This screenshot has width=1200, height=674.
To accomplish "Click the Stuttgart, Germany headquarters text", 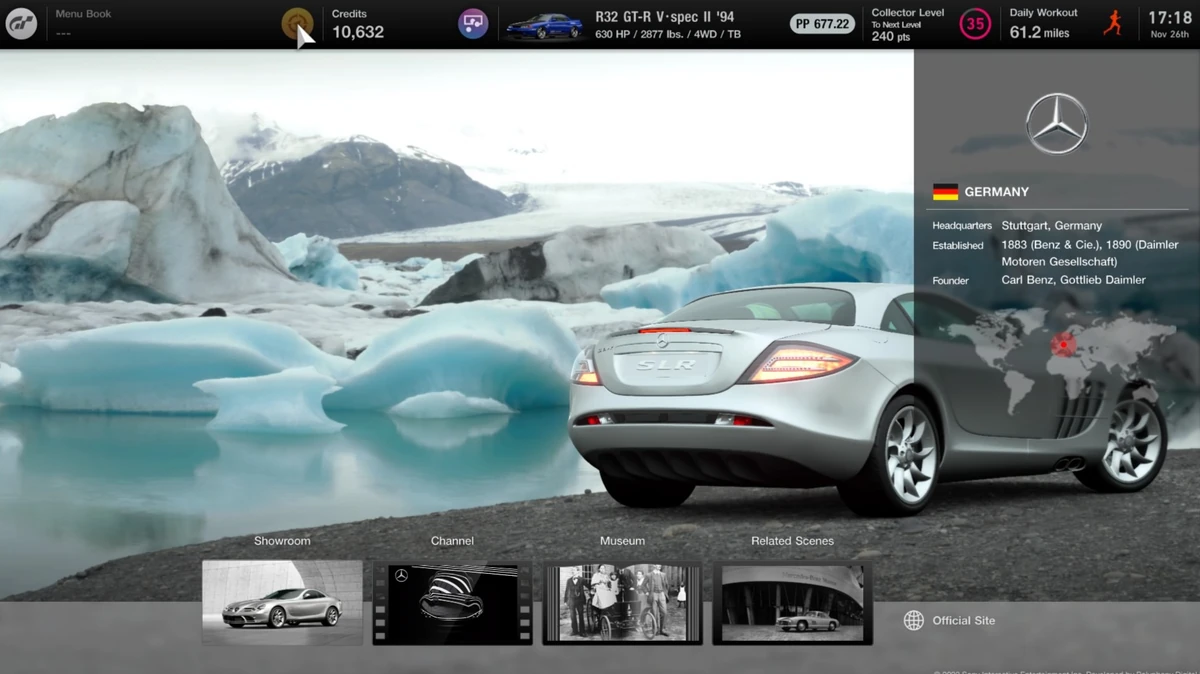I will (1052, 226).
